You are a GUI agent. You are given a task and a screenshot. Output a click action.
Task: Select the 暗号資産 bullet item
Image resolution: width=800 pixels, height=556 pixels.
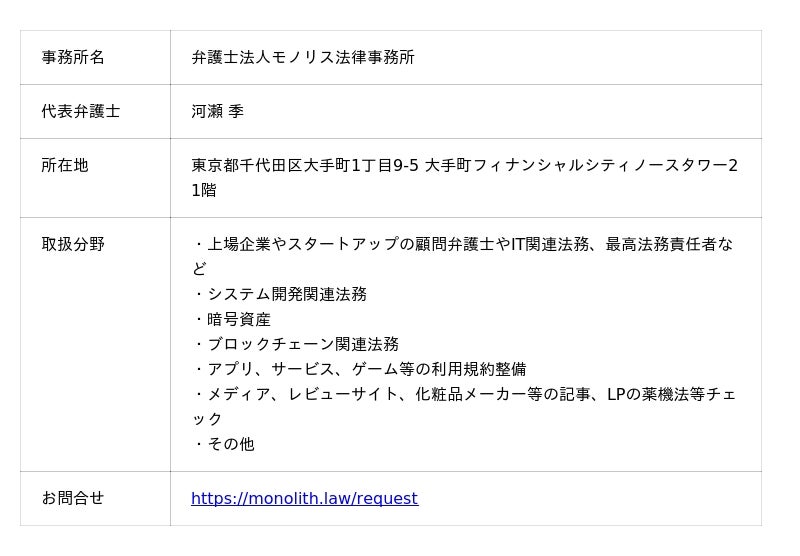click(x=239, y=319)
